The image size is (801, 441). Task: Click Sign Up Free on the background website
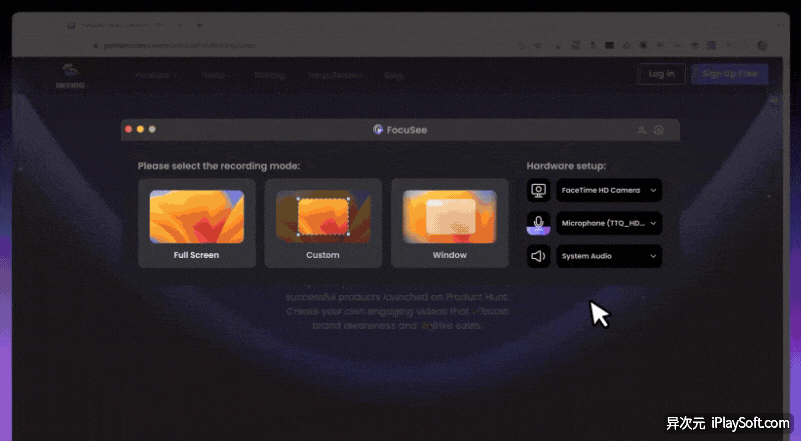click(729, 74)
